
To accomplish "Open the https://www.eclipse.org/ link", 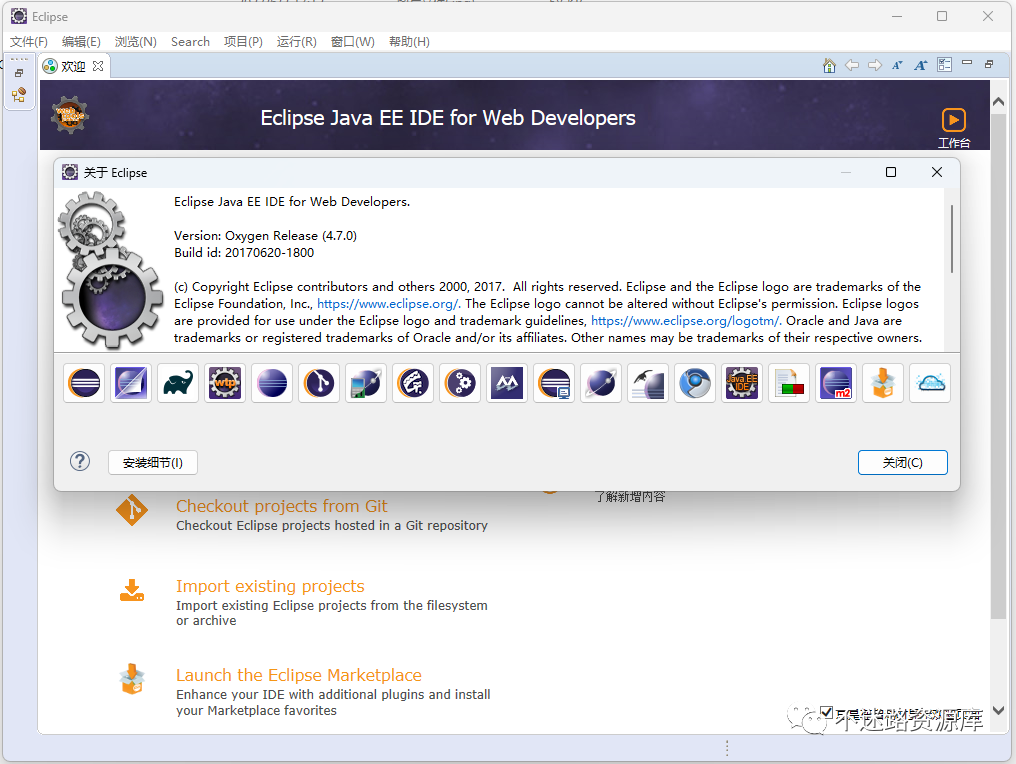I will pos(387,304).
